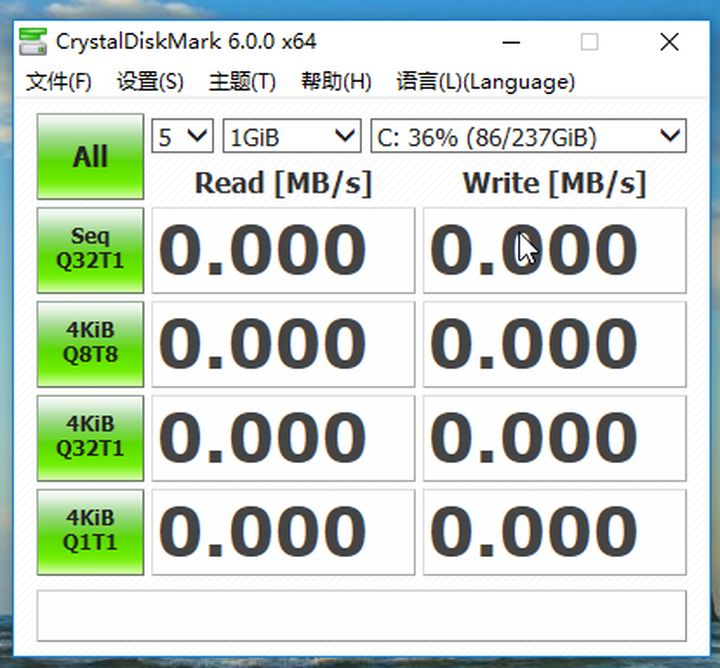Image resolution: width=720 pixels, height=668 pixels.
Task: Open the 主题(T) menu
Action: 242,82
